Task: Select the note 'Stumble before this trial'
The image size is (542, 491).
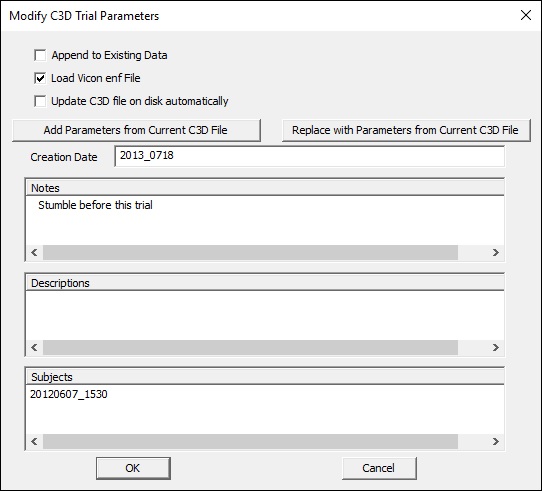Action: (95, 205)
